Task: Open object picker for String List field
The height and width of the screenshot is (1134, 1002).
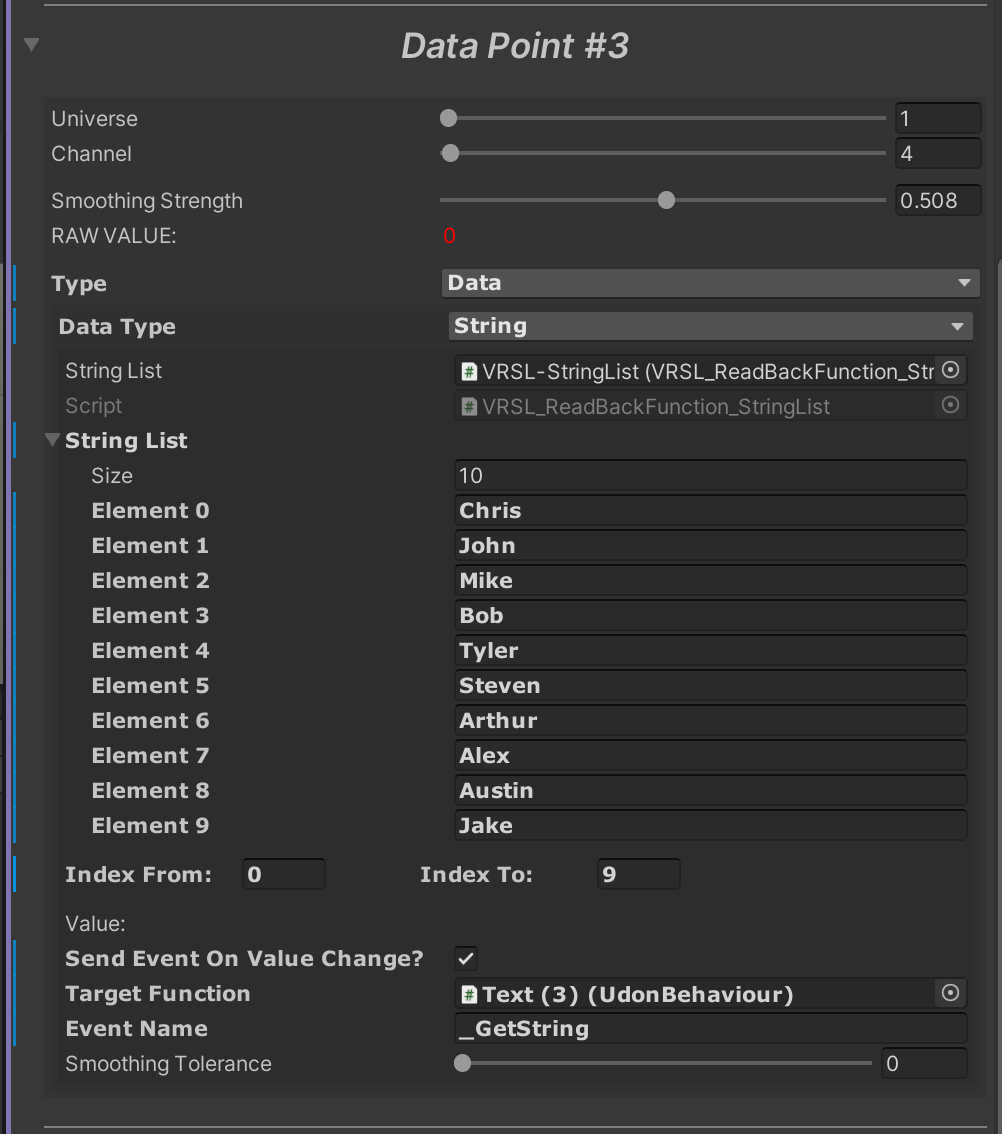Action: (x=951, y=371)
